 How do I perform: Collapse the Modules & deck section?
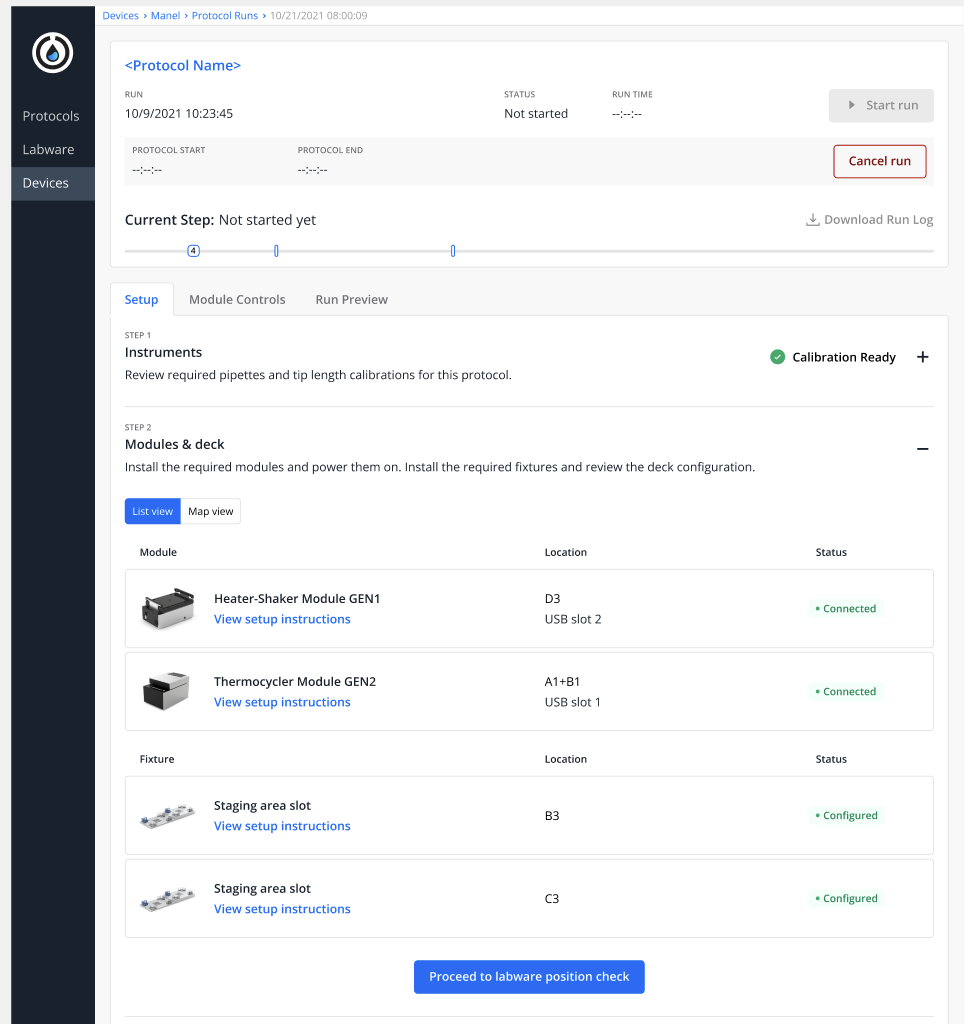[x=922, y=449]
